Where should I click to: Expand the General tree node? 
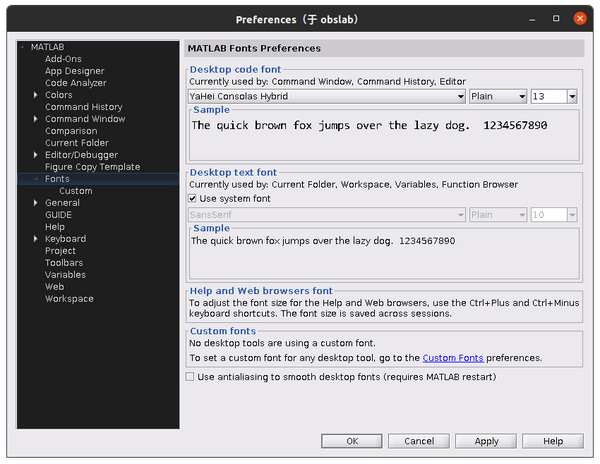pos(36,203)
